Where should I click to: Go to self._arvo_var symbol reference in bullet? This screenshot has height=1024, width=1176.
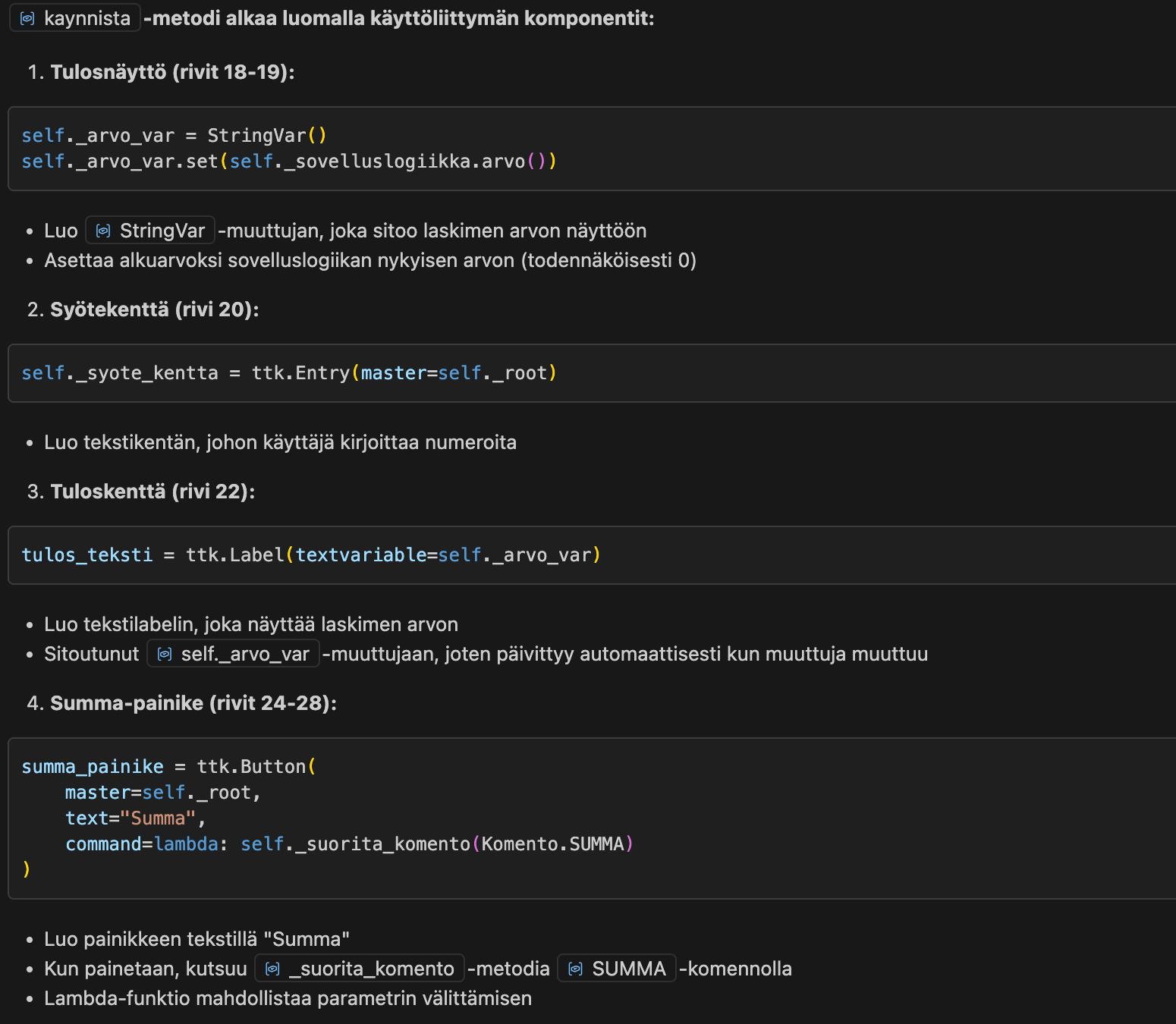click(x=244, y=654)
